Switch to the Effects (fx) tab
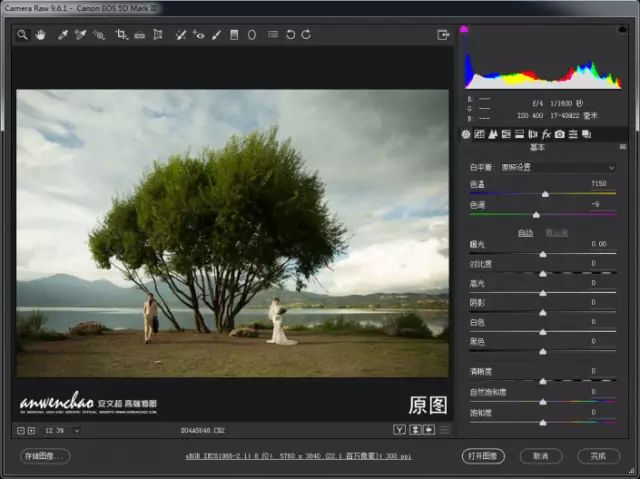 click(x=546, y=134)
